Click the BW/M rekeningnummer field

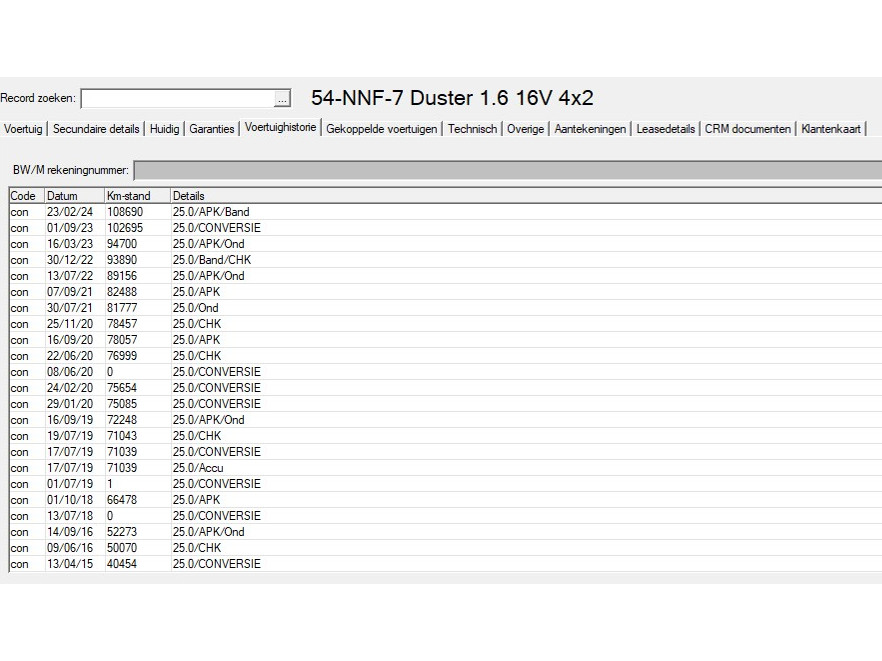pos(507,170)
